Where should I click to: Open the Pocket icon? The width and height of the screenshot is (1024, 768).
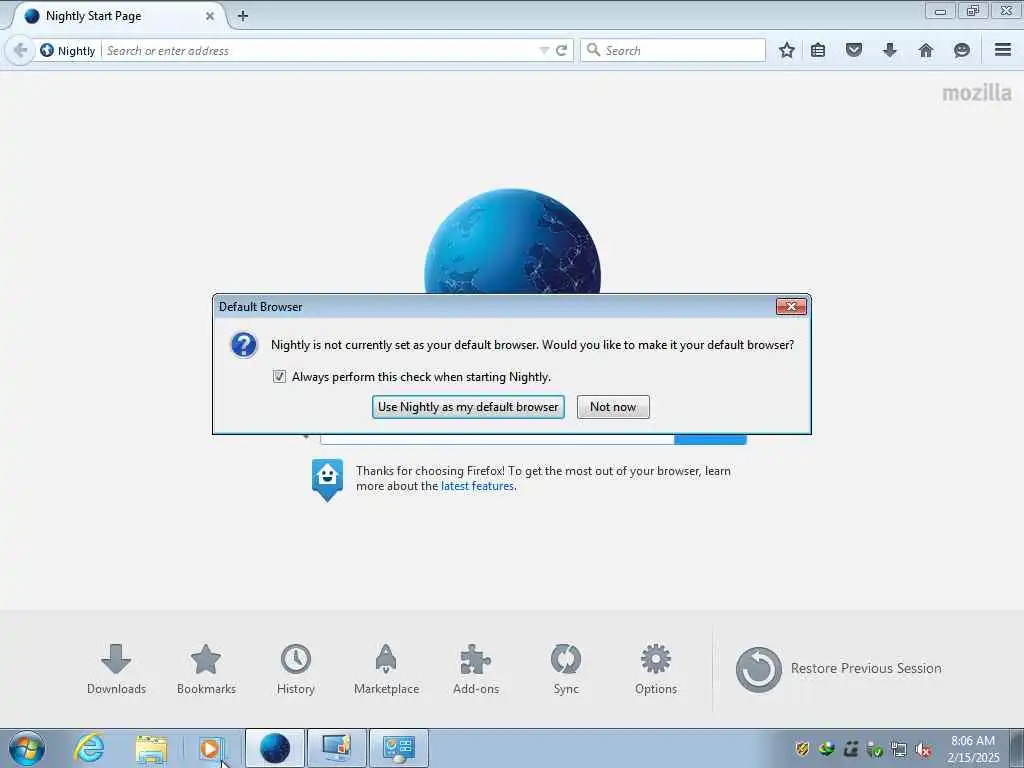point(854,50)
